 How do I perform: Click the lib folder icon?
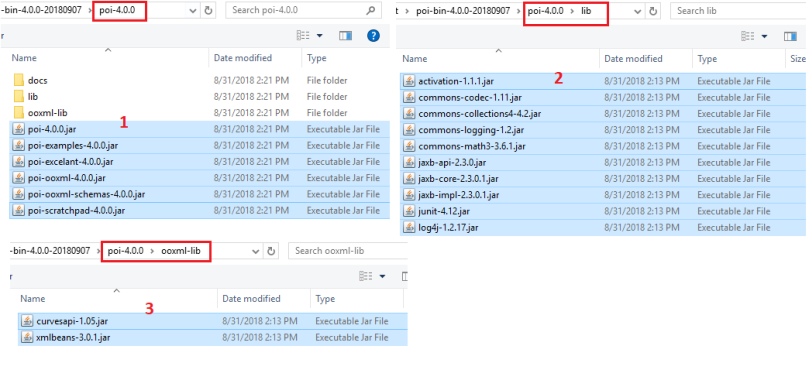[x=19, y=96]
